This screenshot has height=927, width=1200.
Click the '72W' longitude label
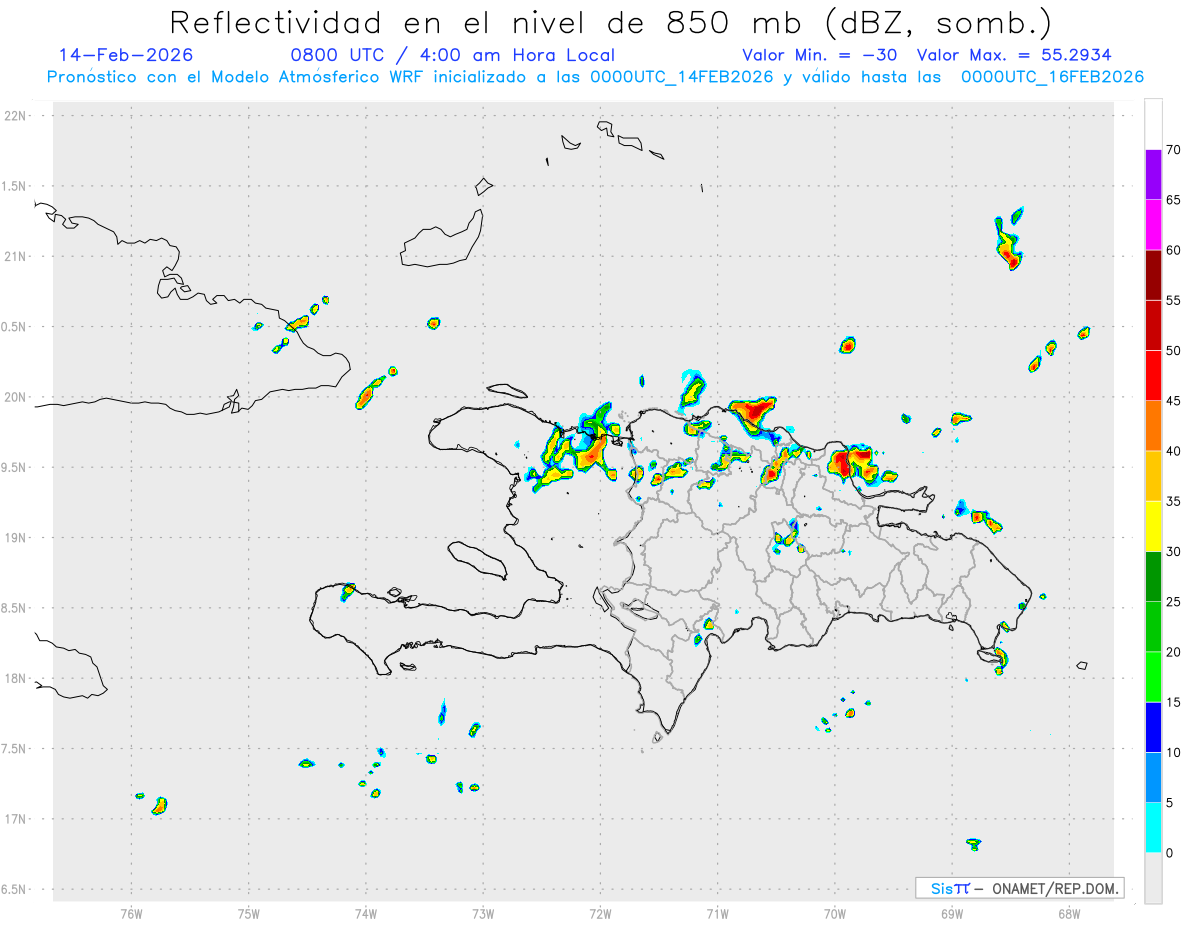tap(600, 913)
